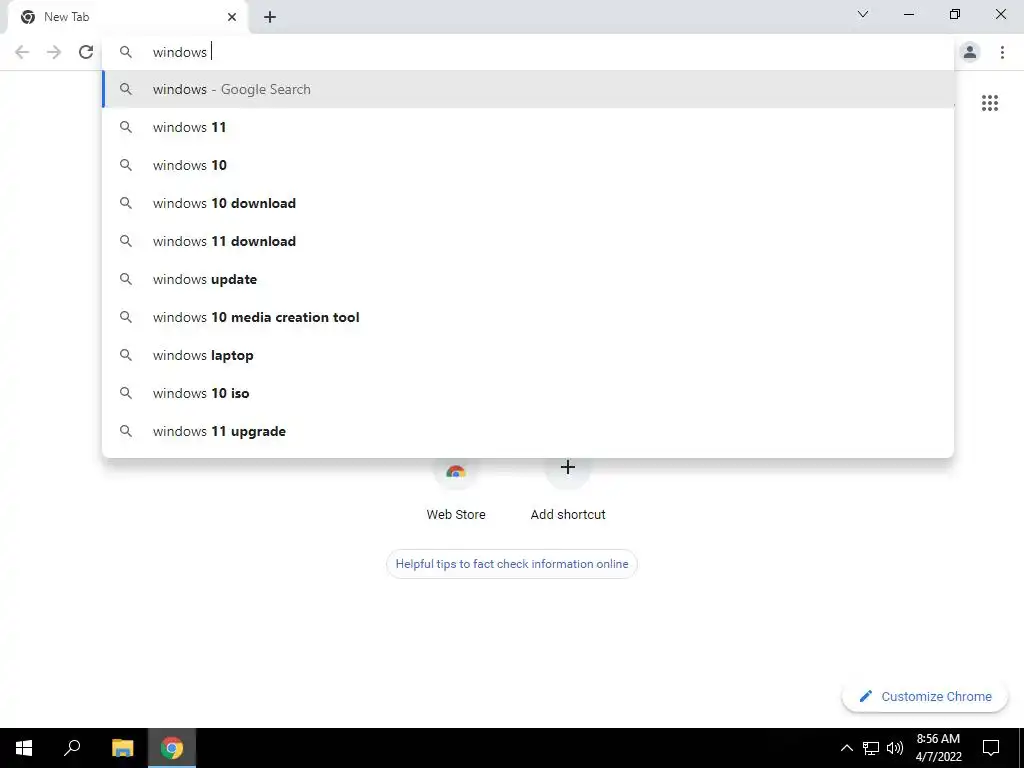Open 'Helpful tips to fact check' link
This screenshot has height=768, width=1024.
[511, 564]
